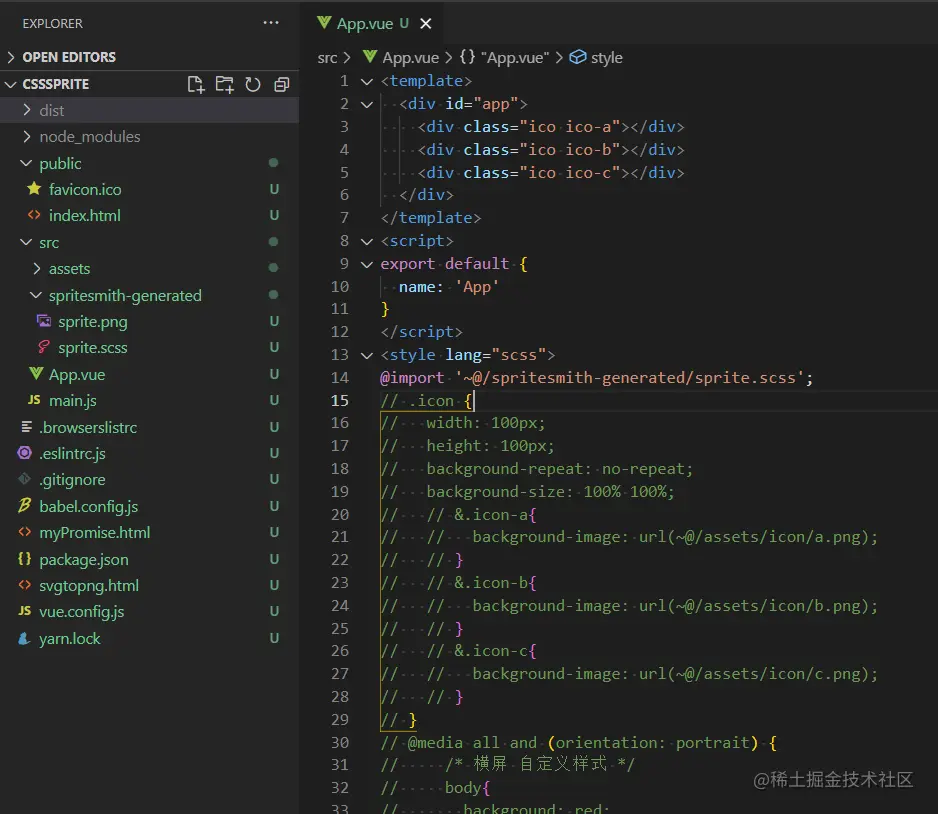Image resolution: width=938 pixels, height=814 pixels.
Task: Click the name: 'App' code line
Action: click(x=449, y=287)
